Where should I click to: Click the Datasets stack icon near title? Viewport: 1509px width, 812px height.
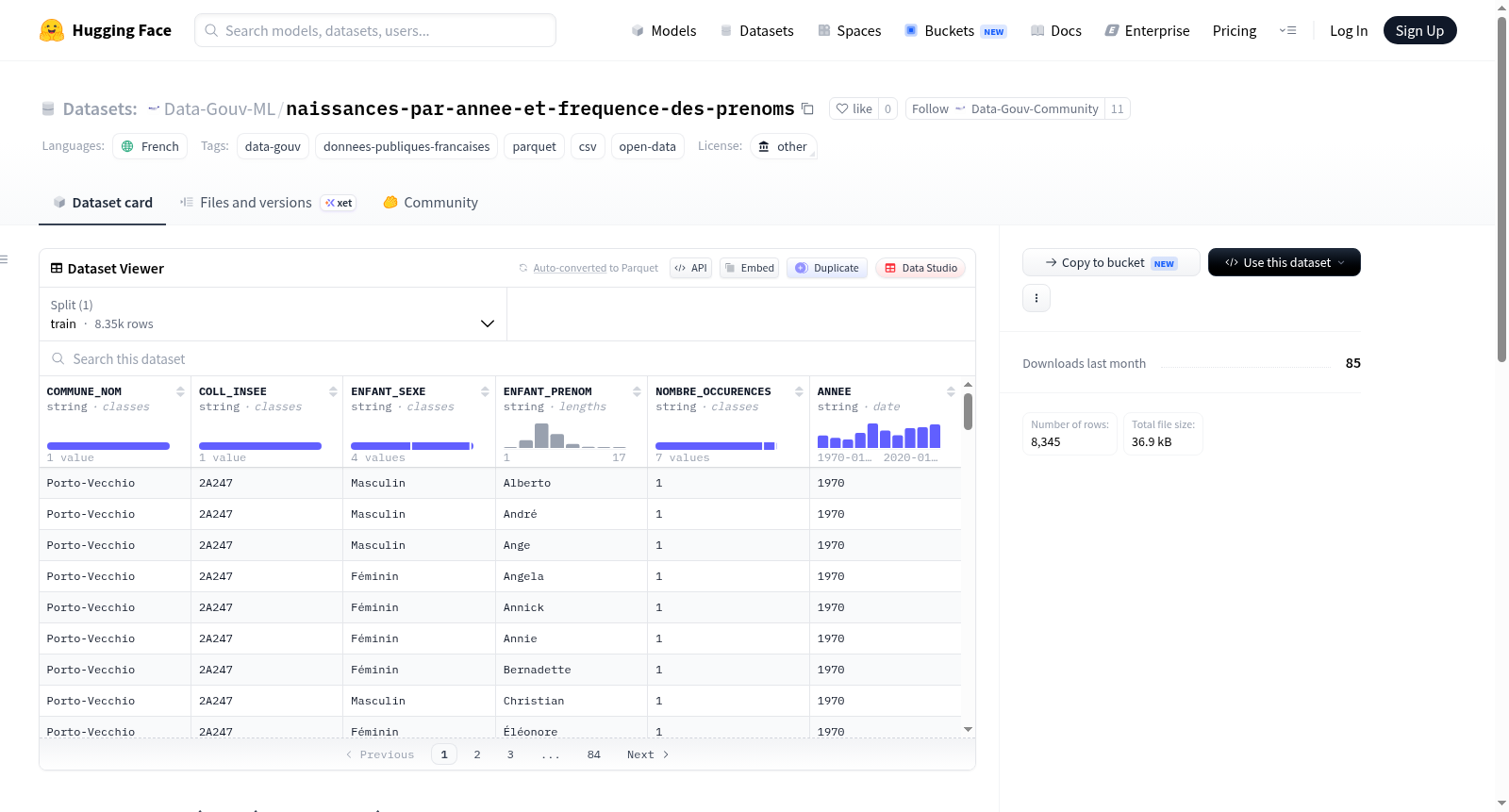(x=48, y=108)
